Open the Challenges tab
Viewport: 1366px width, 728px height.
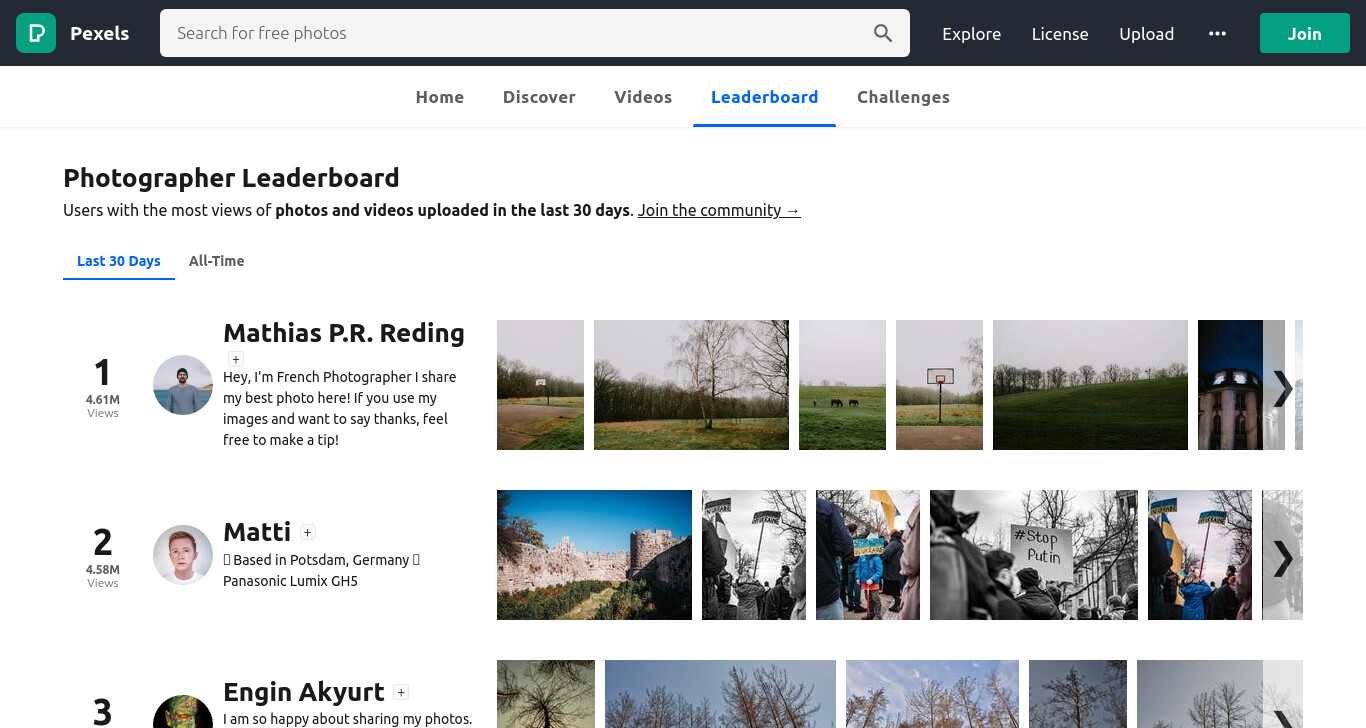pos(903,97)
